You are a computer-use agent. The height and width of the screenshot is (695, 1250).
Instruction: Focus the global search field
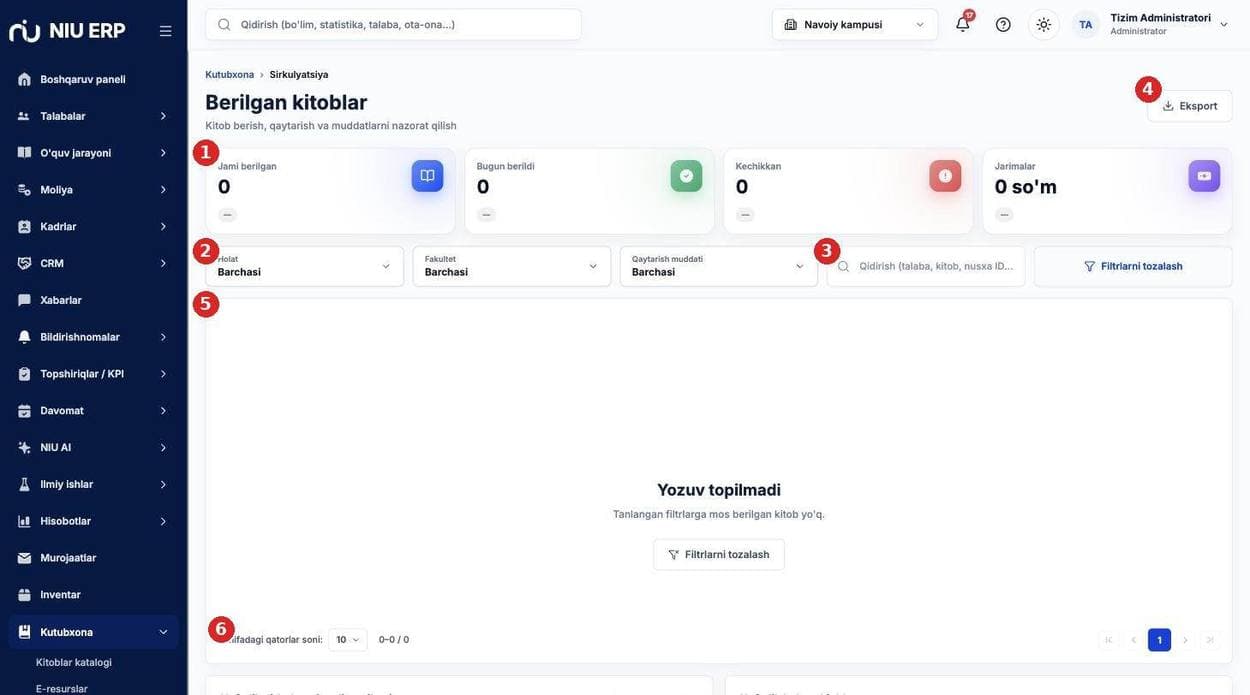click(x=394, y=24)
